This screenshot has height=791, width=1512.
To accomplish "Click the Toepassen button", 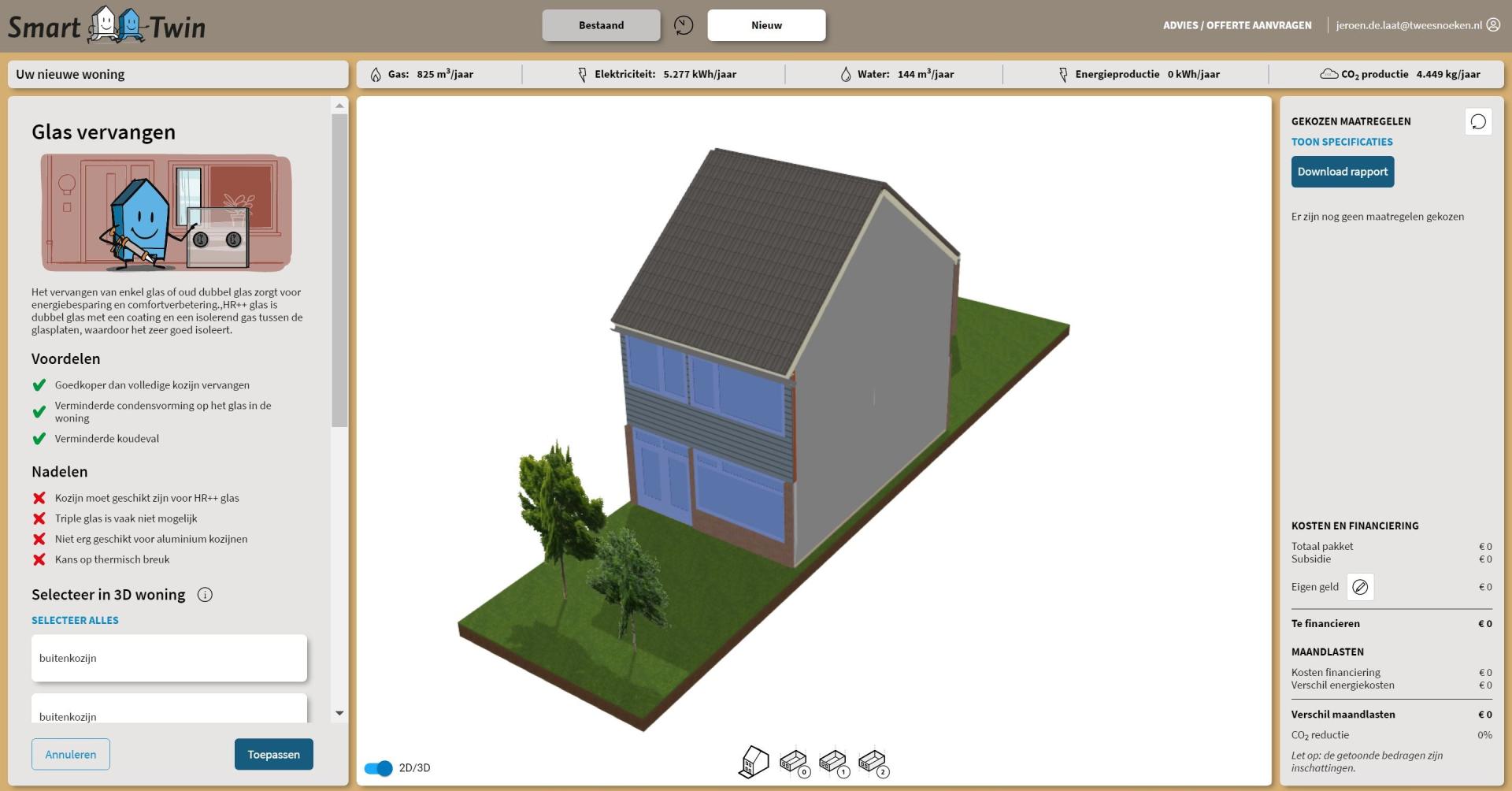I will [x=273, y=755].
